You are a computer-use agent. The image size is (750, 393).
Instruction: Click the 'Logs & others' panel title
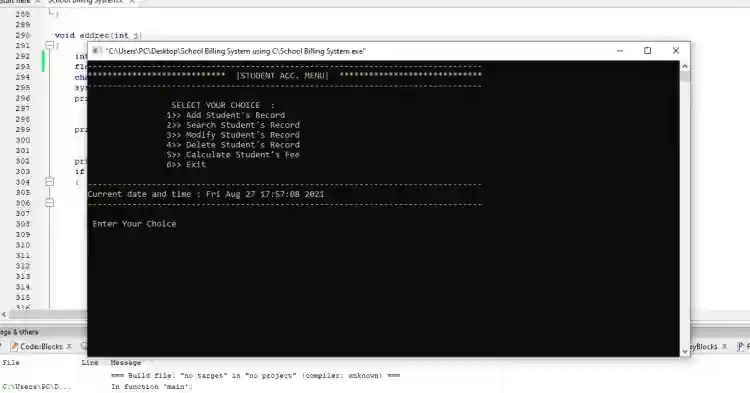pos(19,332)
